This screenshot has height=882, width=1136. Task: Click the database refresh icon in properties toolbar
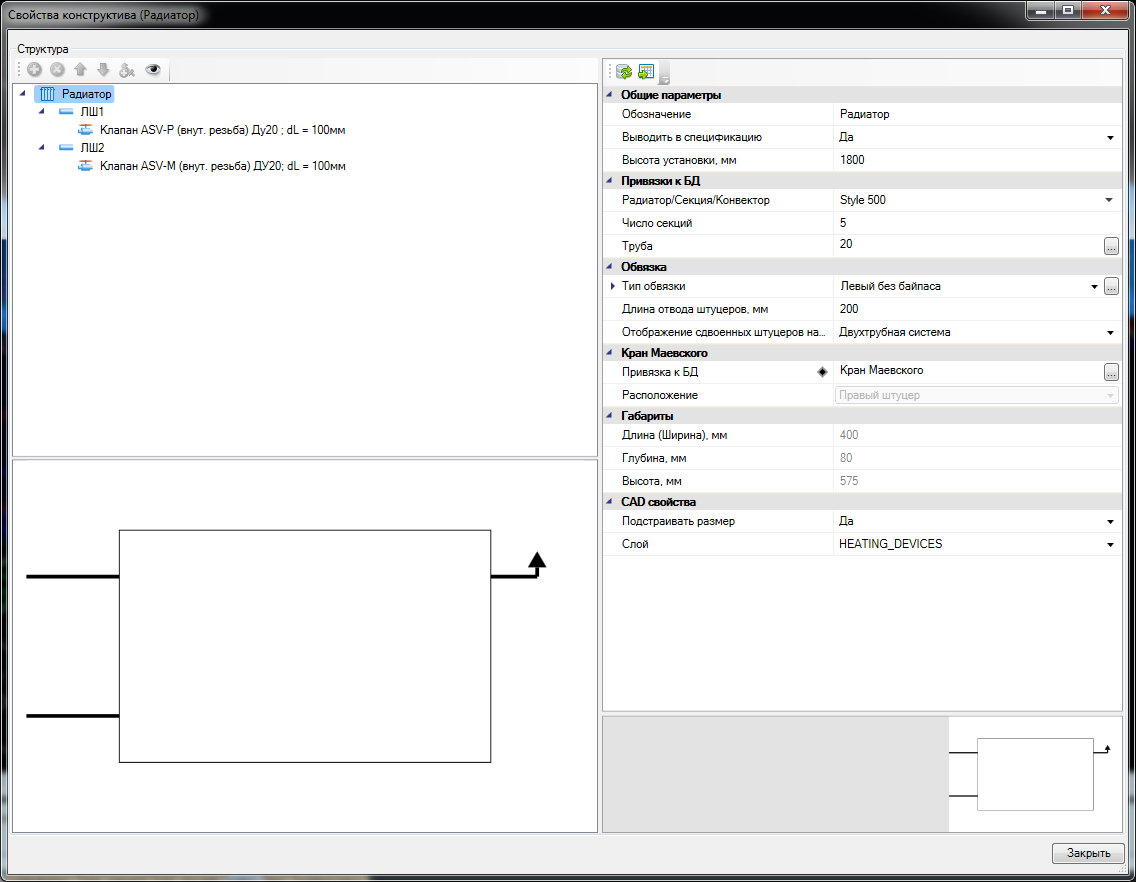pos(624,72)
